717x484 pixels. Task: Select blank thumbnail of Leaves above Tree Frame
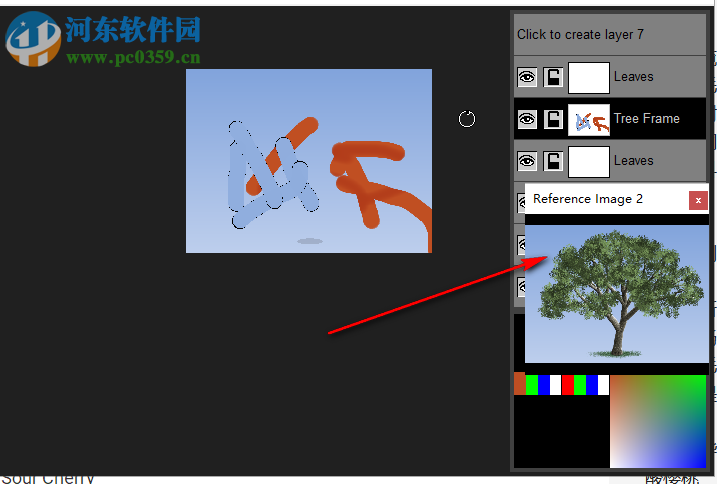(589, 78)
